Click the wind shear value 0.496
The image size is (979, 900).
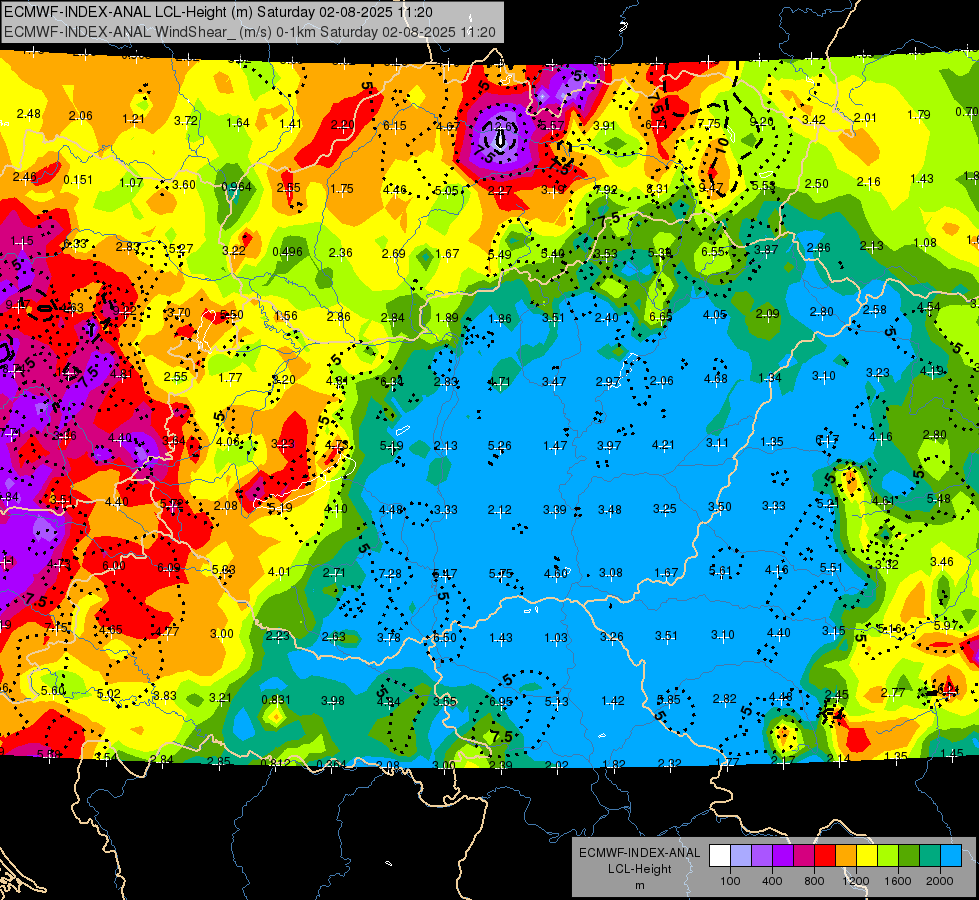[287, 252]
